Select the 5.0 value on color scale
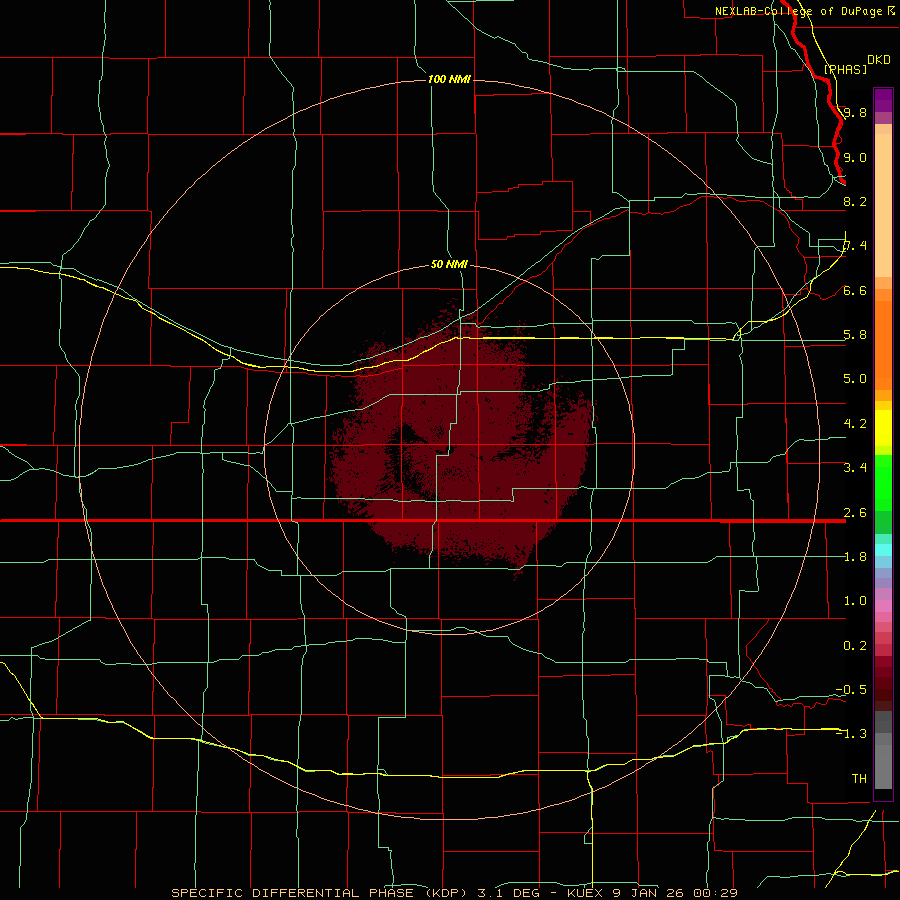The width and height of the screenshot is (900, 900). 855,379
